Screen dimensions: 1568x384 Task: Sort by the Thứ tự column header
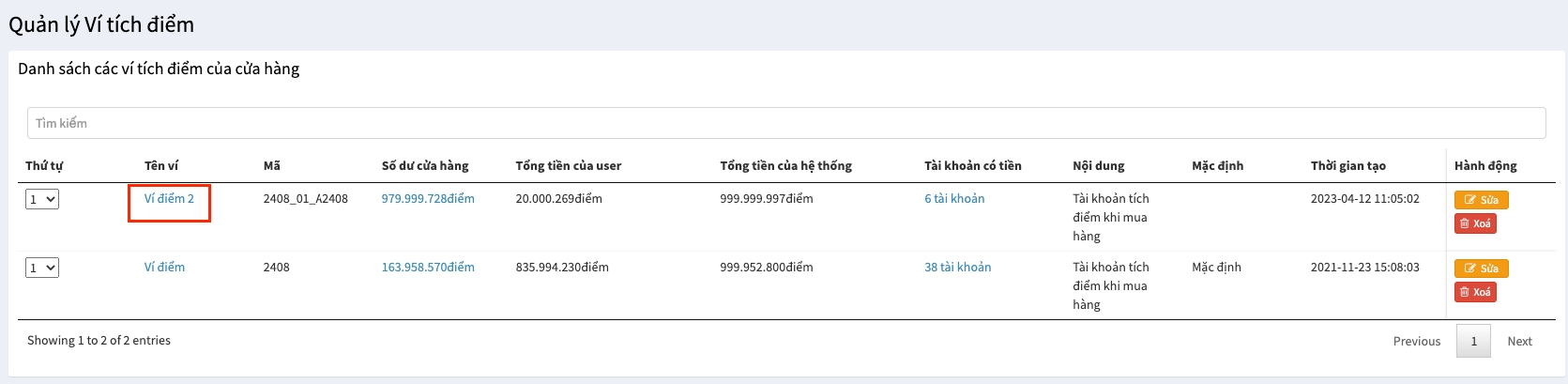pyautogui.click(x=44, y=166)
